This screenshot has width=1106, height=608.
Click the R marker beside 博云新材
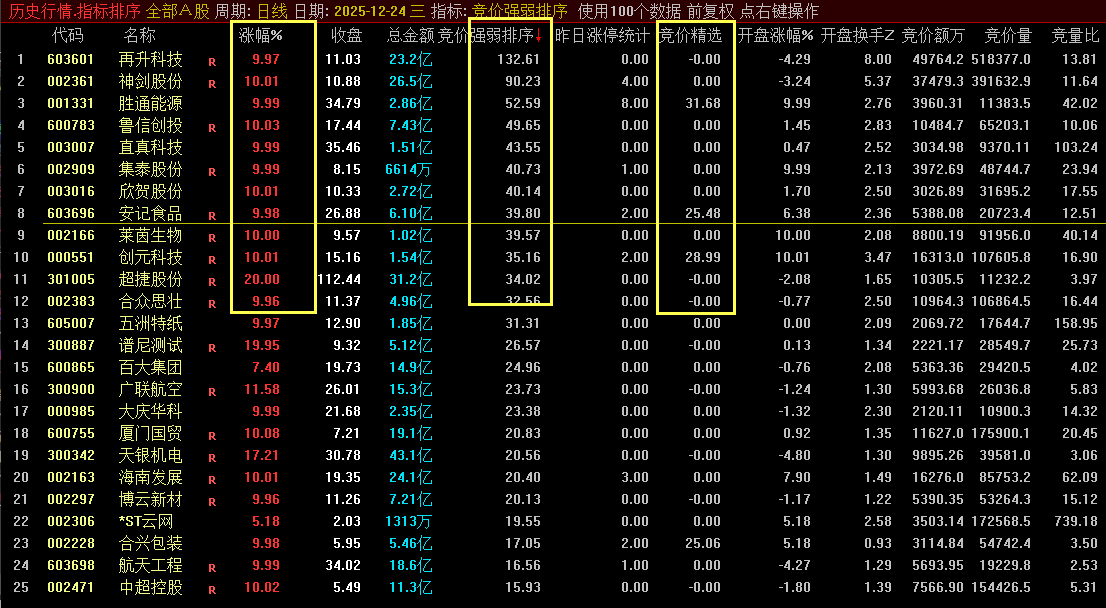pos(212,501)
